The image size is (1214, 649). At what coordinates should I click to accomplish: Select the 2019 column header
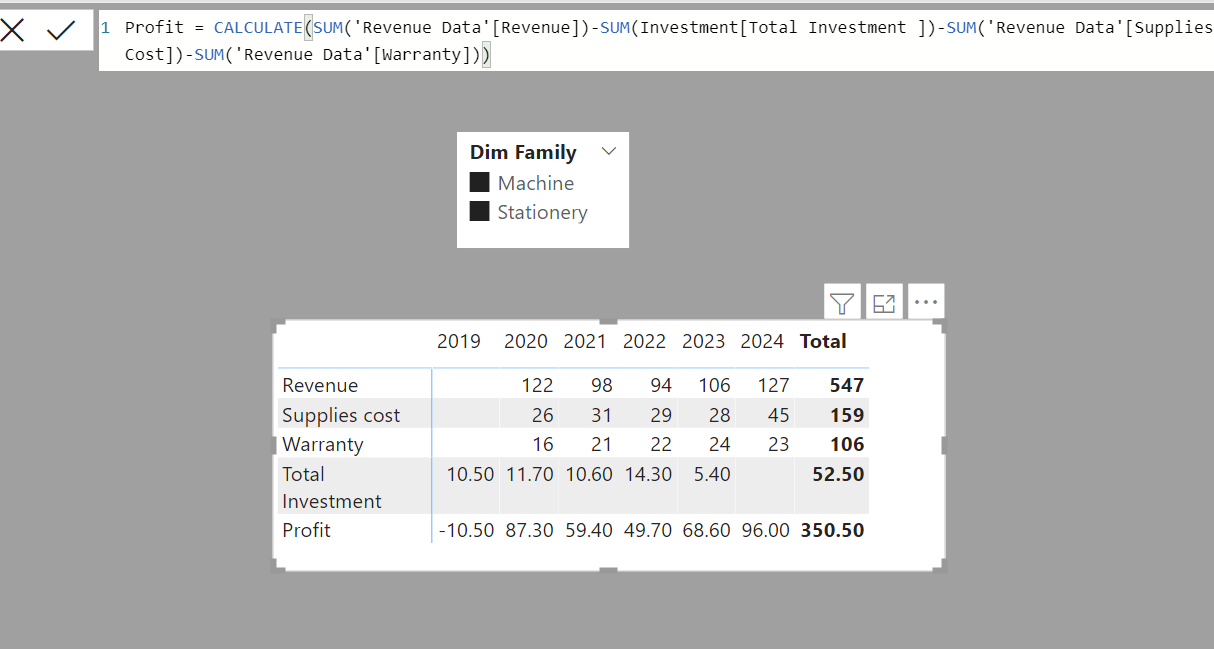459,342
